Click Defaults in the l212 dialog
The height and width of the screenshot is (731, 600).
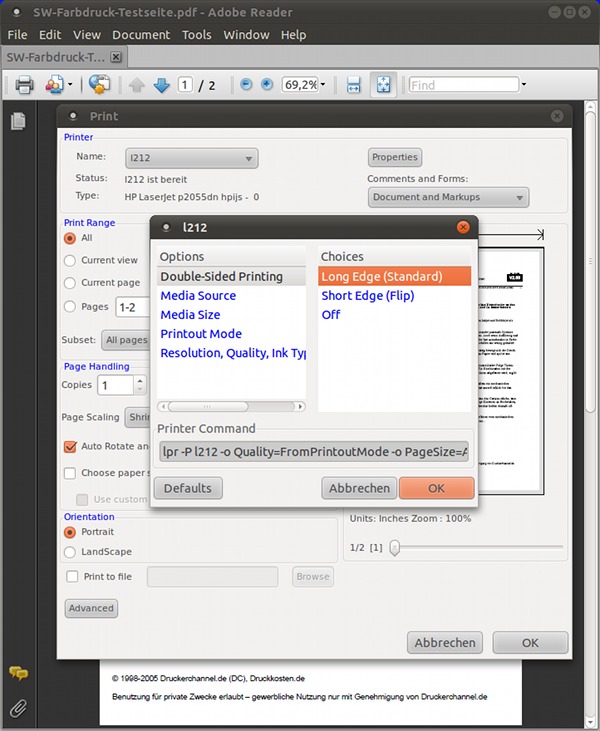tap(188, 488)
